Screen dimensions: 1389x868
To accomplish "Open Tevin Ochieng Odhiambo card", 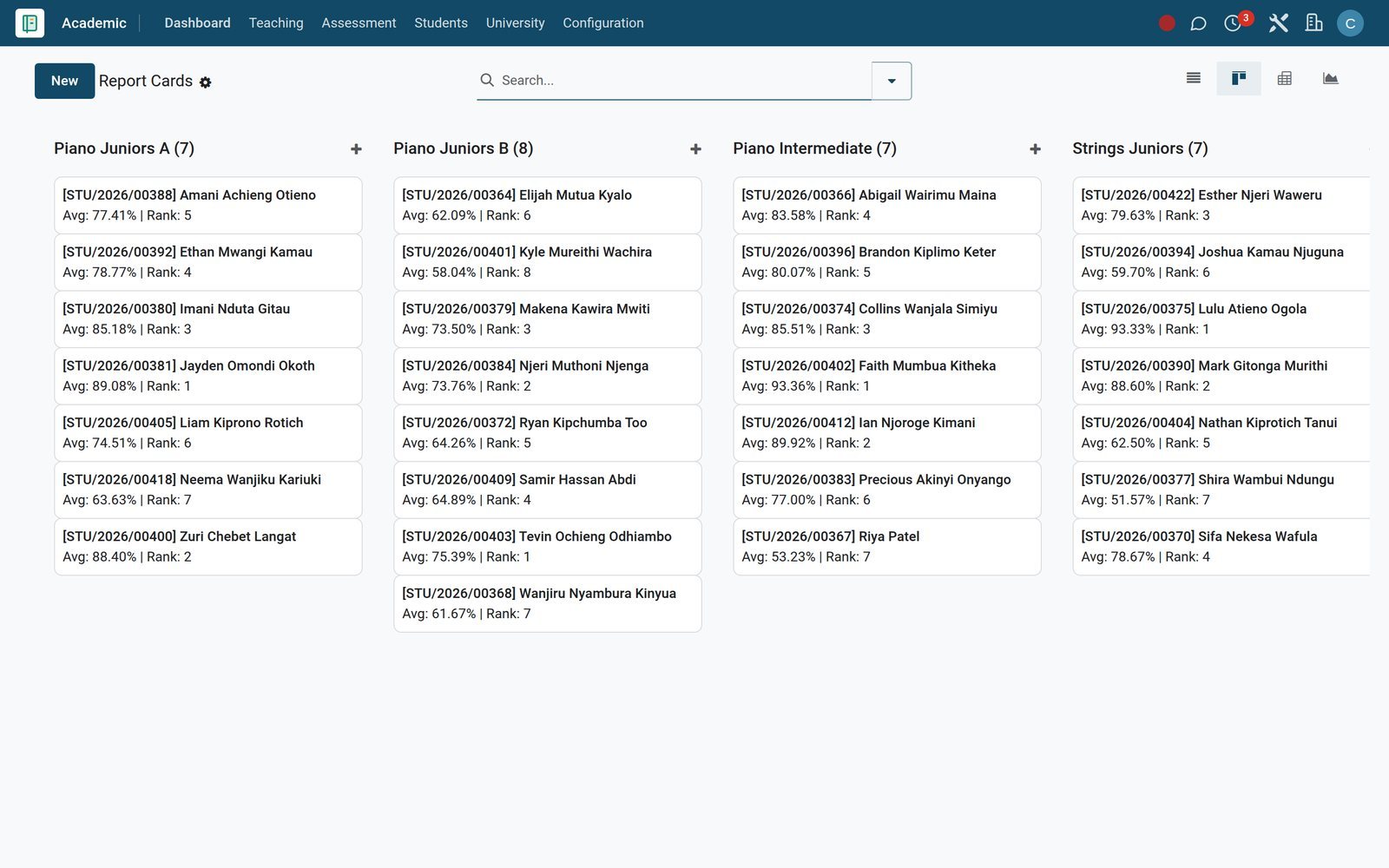I will tap(548, 547).
